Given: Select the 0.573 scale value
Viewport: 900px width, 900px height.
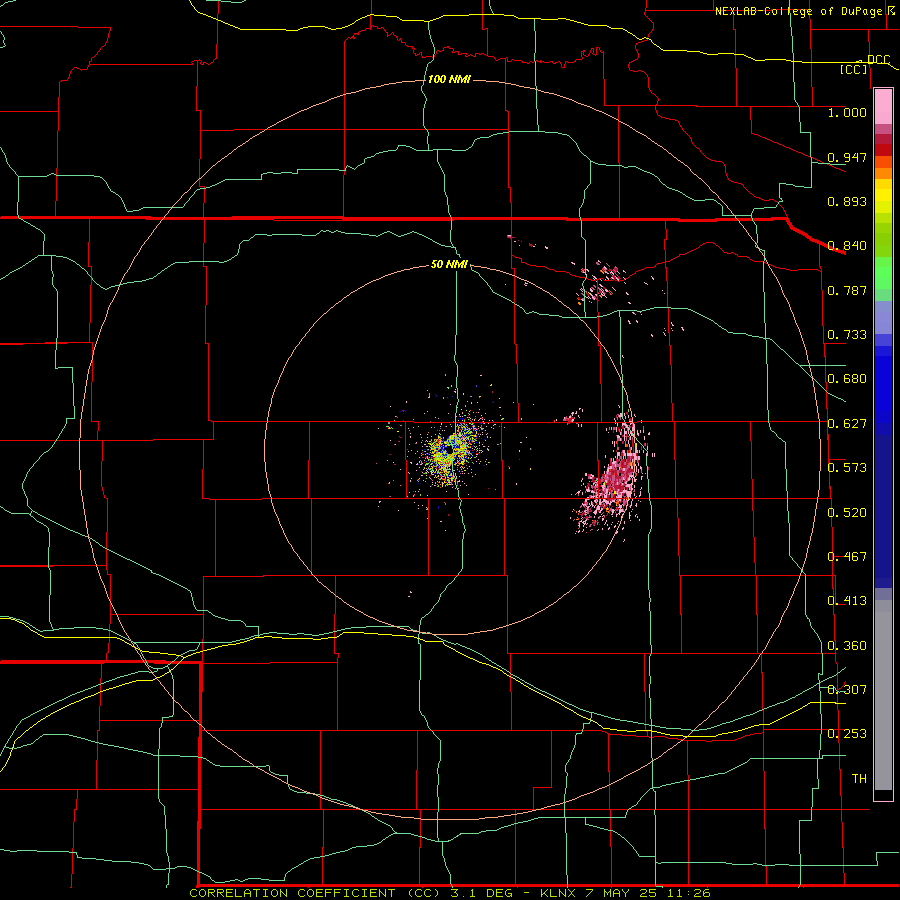Looking at the screenshot, I should pyautogui.click(x=847, y=468).
